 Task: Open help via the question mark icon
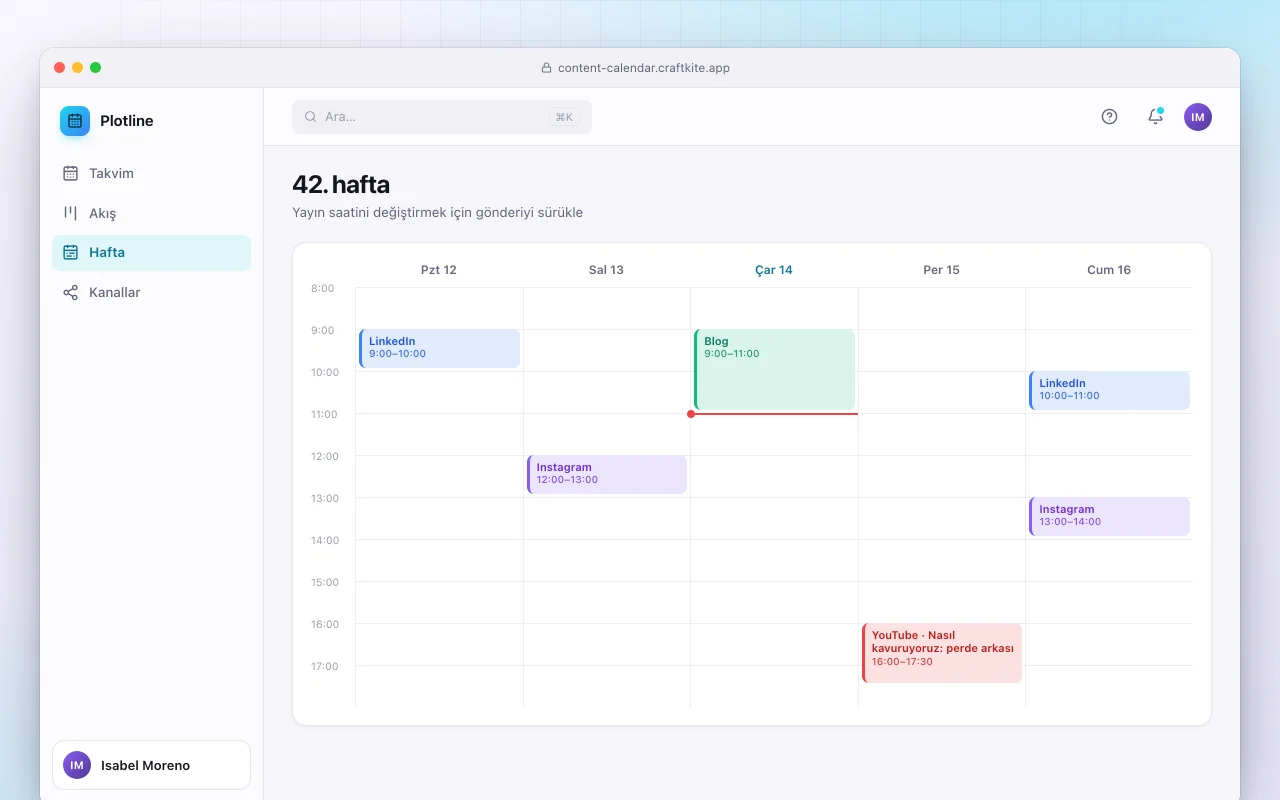pos(1109,117)
